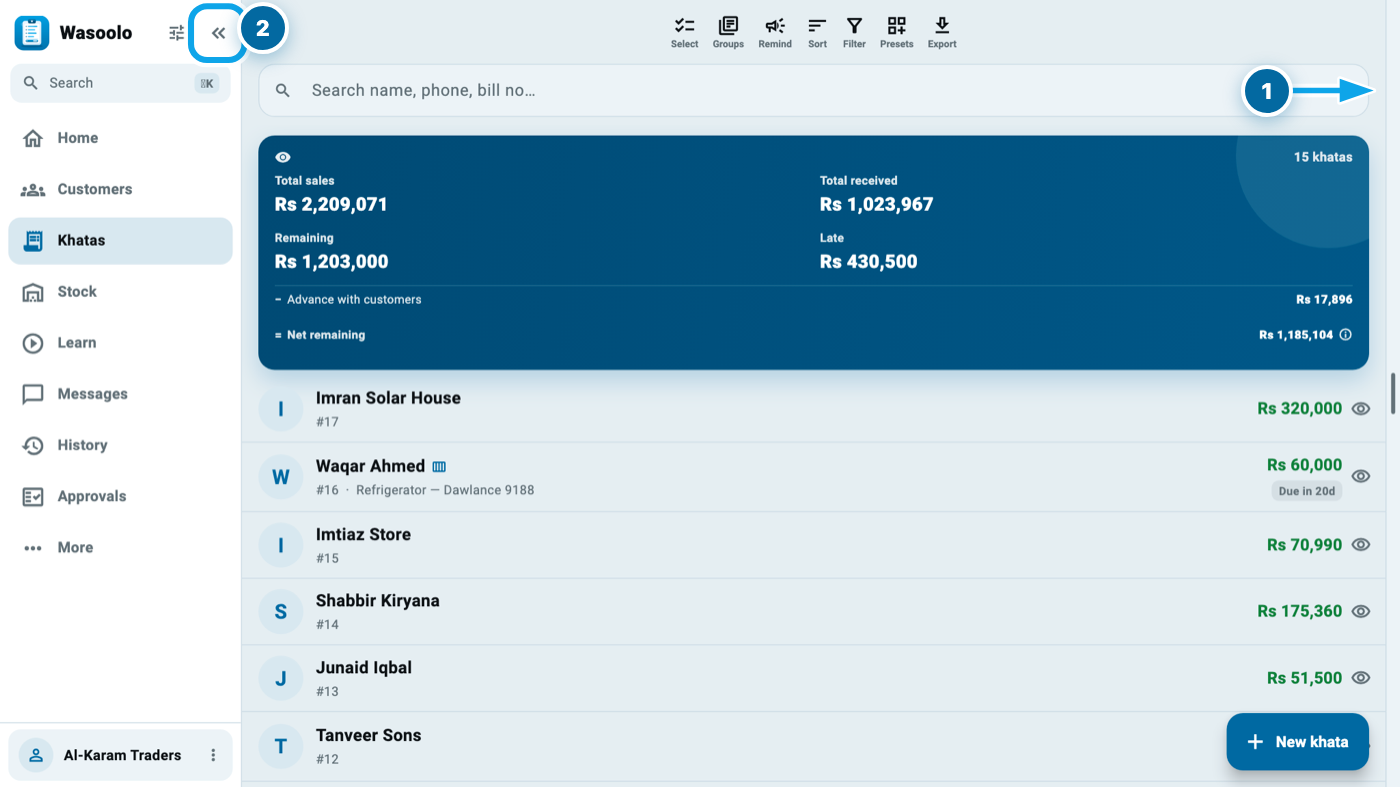Toggle eye icon for Imtiaz Store

tap(1361, 545)
